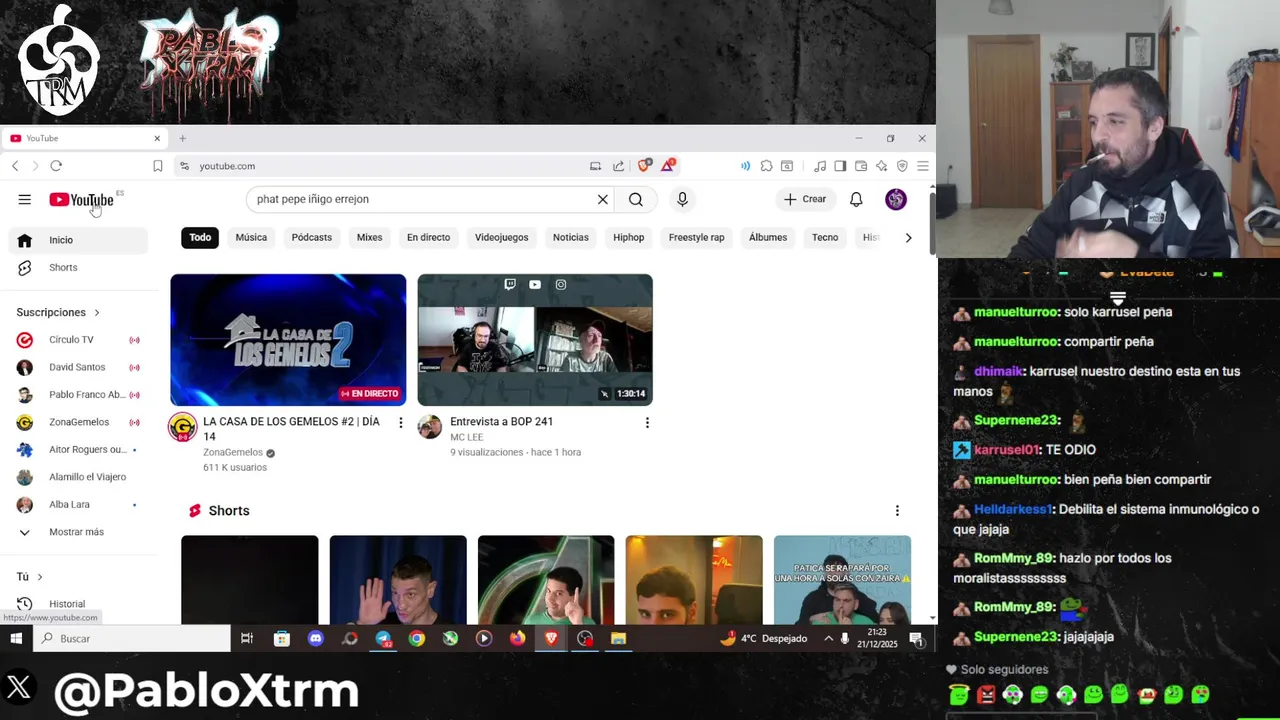
Task: Open David Santos subscription
Action: pyautogui.click(x=78, y=367)
